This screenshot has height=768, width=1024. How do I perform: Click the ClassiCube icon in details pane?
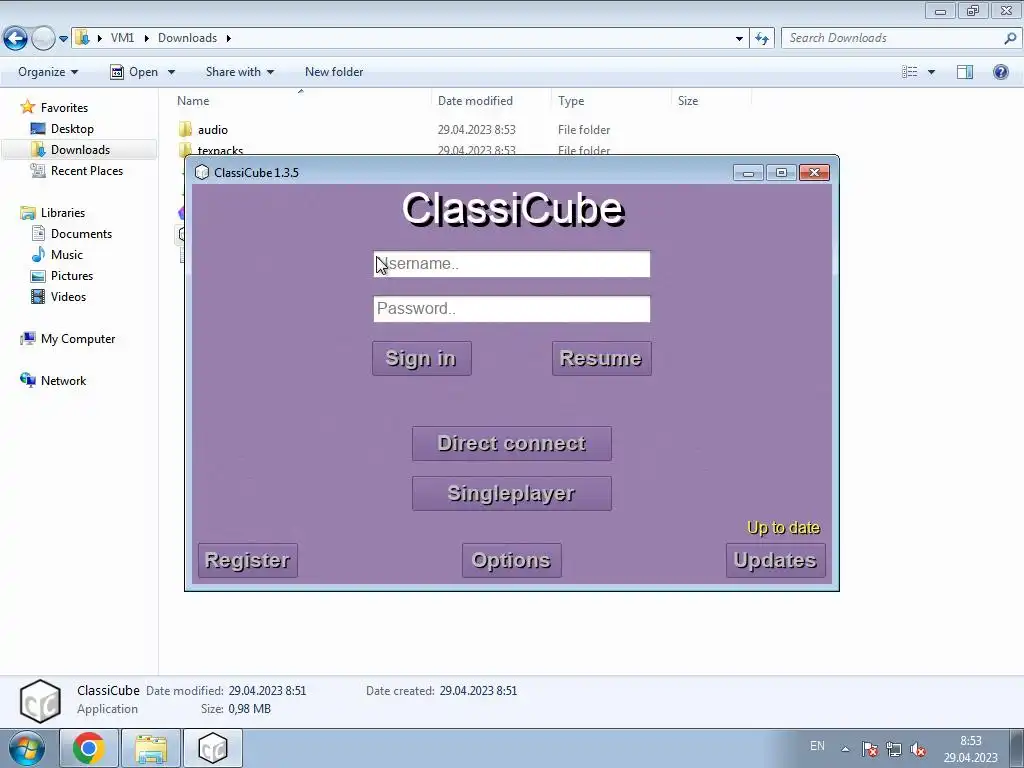(x=40, y=701)
